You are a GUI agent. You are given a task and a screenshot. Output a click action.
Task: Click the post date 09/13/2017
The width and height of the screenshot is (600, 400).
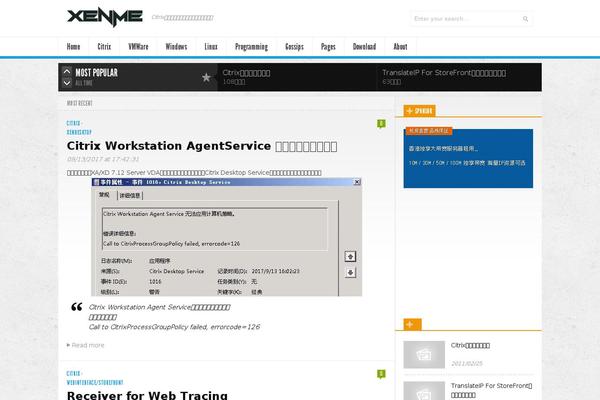103,159
